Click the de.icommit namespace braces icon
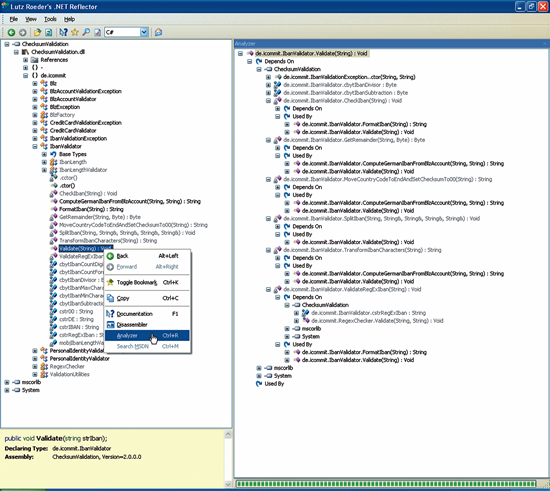The width and height of the screenshot is (550, 491). coord(35,75)
